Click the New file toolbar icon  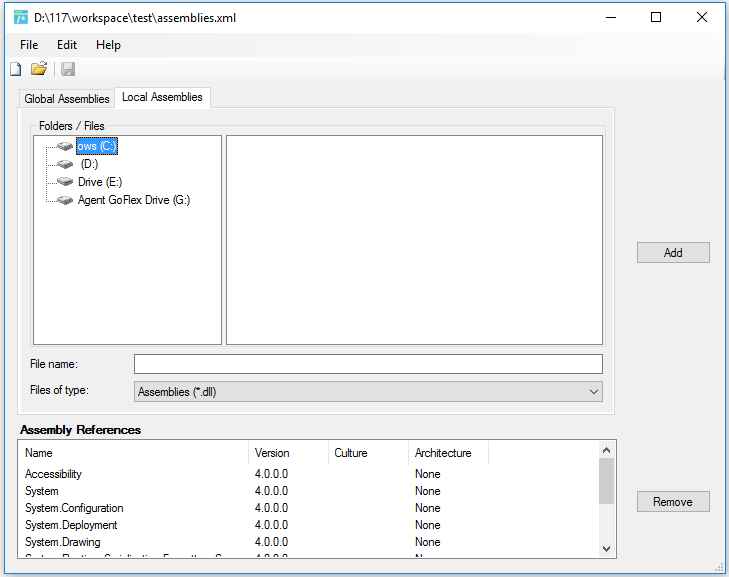coord(16,69)
